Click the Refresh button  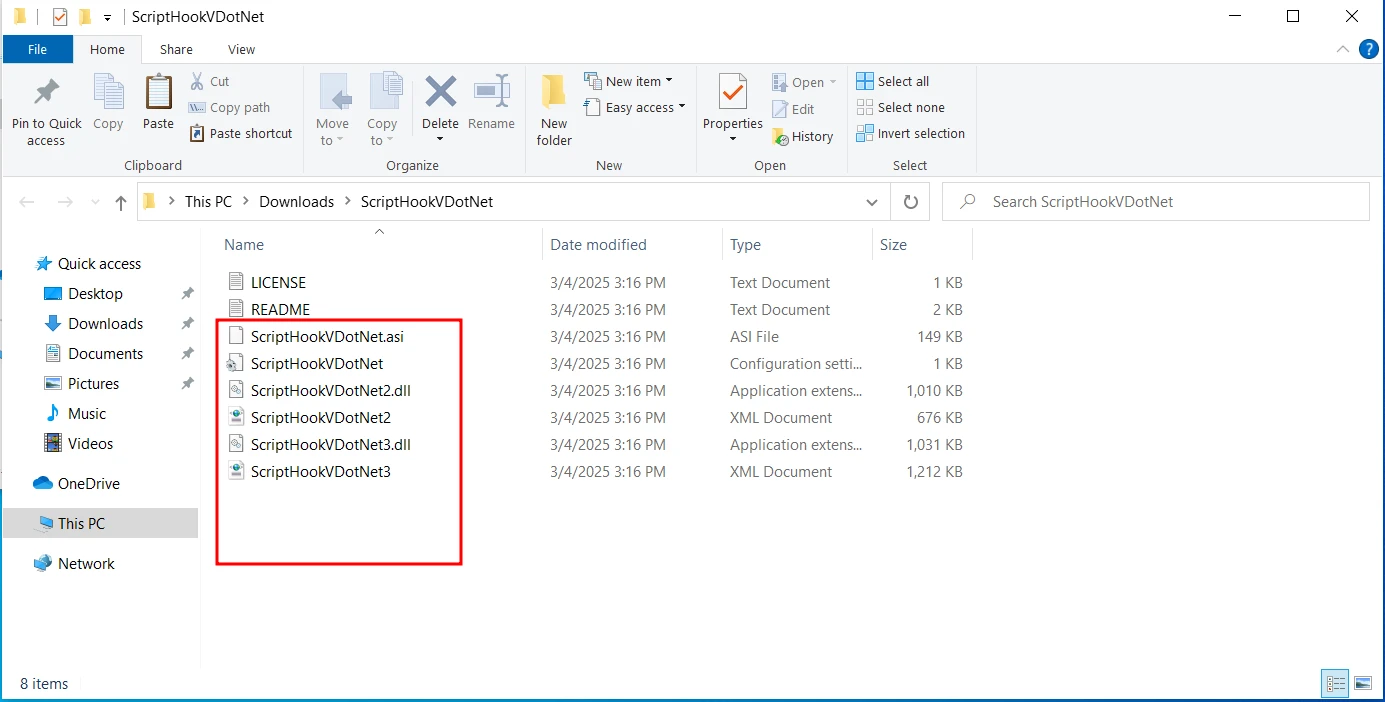click(x=910, y=201)
